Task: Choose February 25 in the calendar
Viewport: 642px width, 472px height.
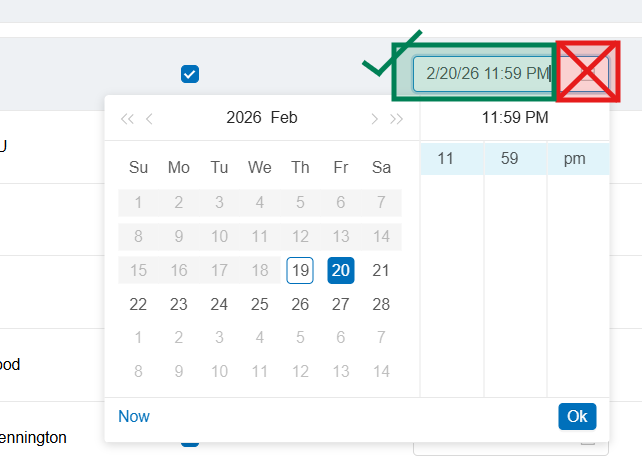Action: click(x=260, y=305)
